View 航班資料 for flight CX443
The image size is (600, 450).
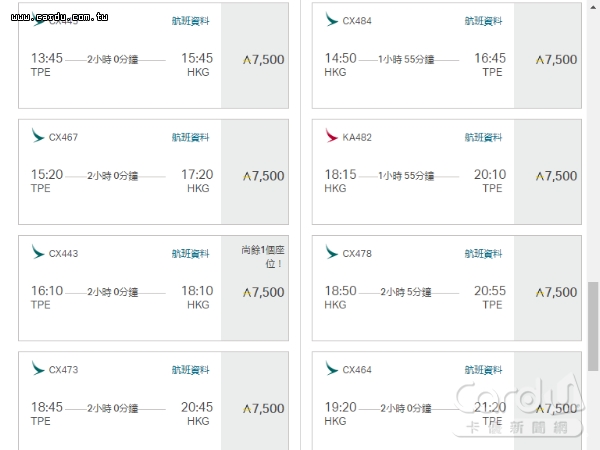coord(190,253)
